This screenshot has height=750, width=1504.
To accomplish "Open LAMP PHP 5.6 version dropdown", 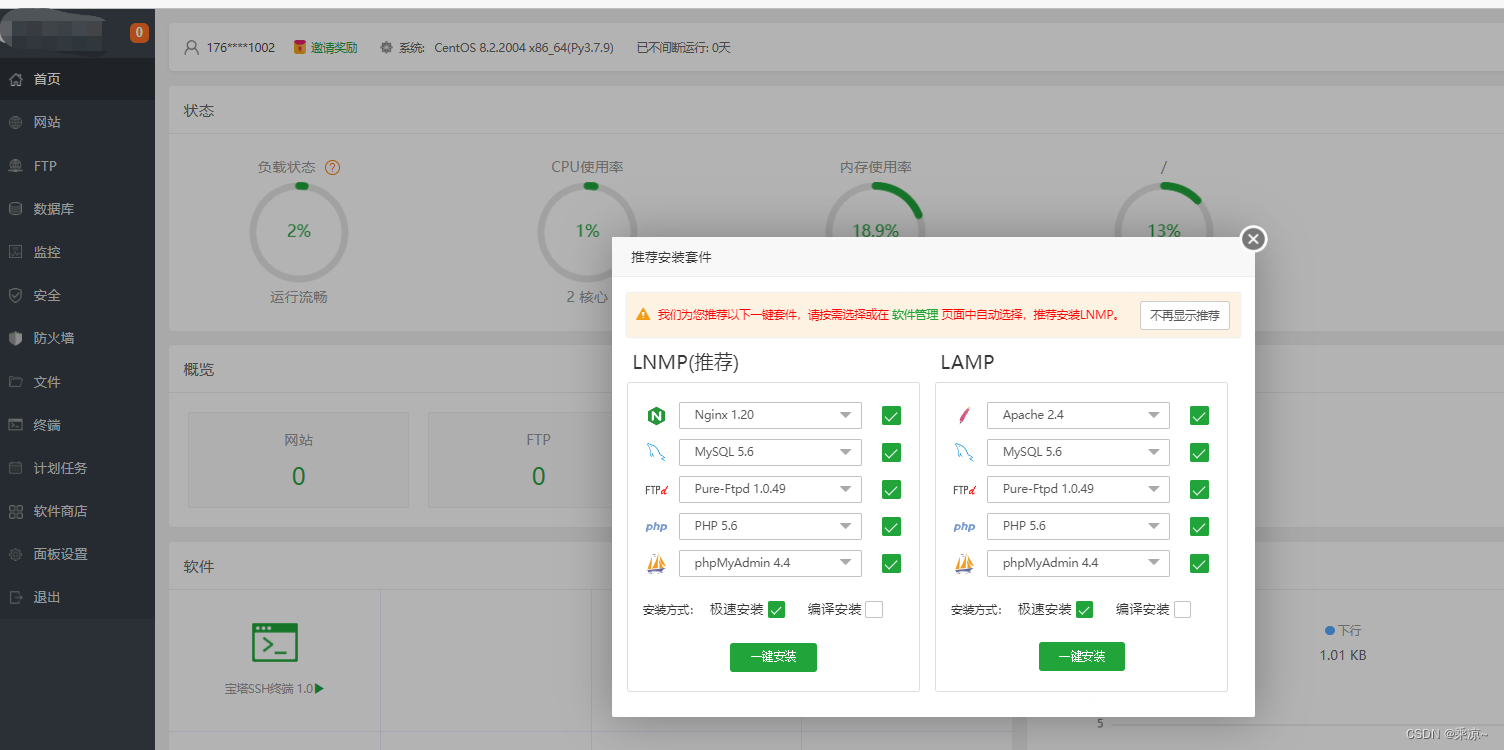I will click(x=1078, y=526).
